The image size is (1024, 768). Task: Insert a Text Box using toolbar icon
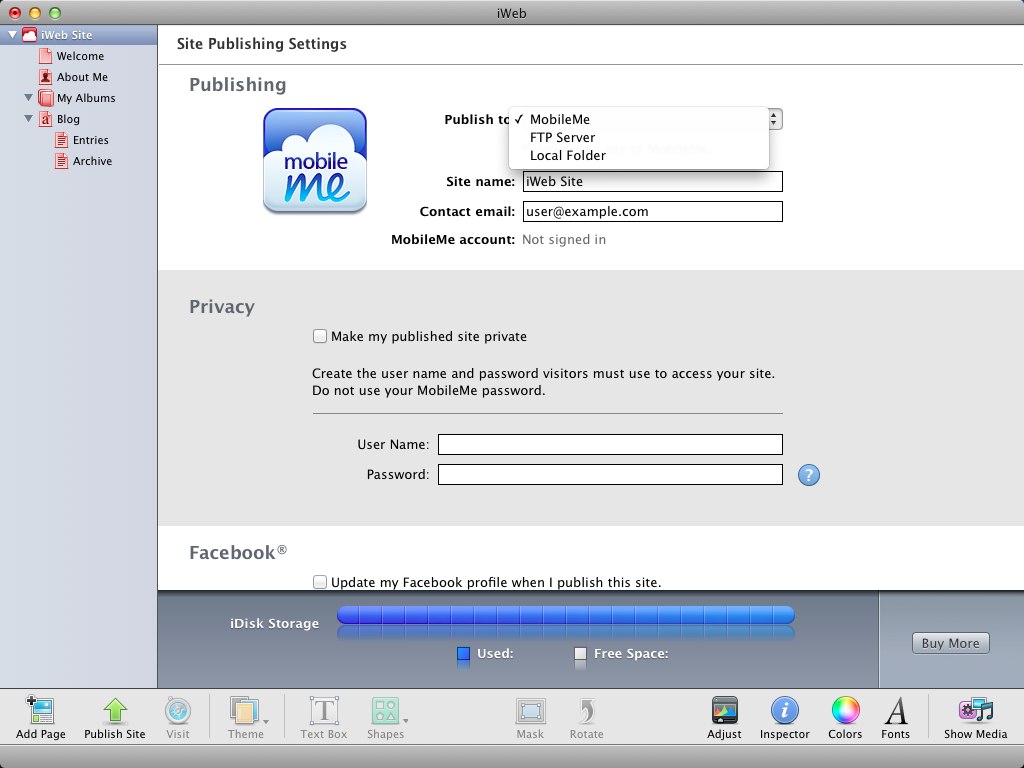pyautogui.click(x=323, y=710)
